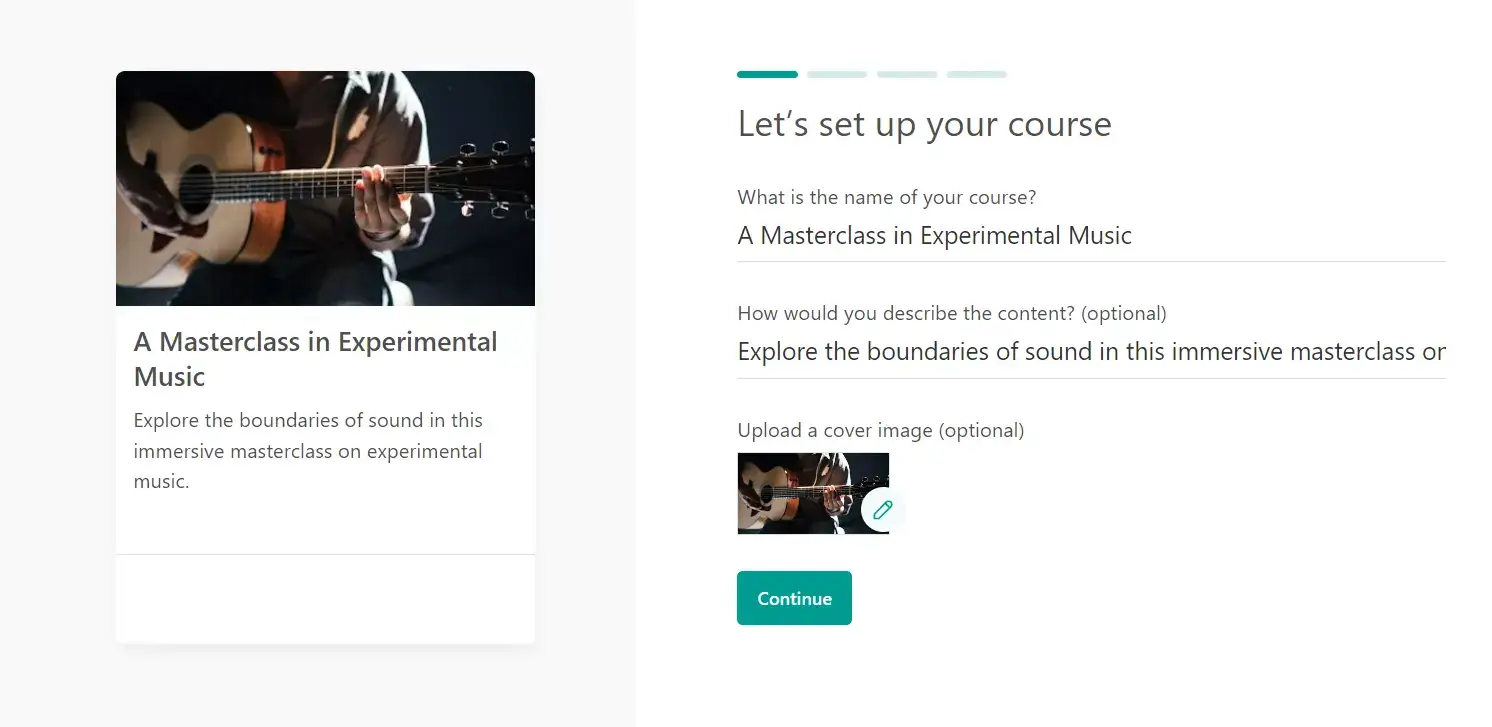Click the first active progress step bar
The height and width of the screenshot is (727, 1492).
(x=767, y=74)
